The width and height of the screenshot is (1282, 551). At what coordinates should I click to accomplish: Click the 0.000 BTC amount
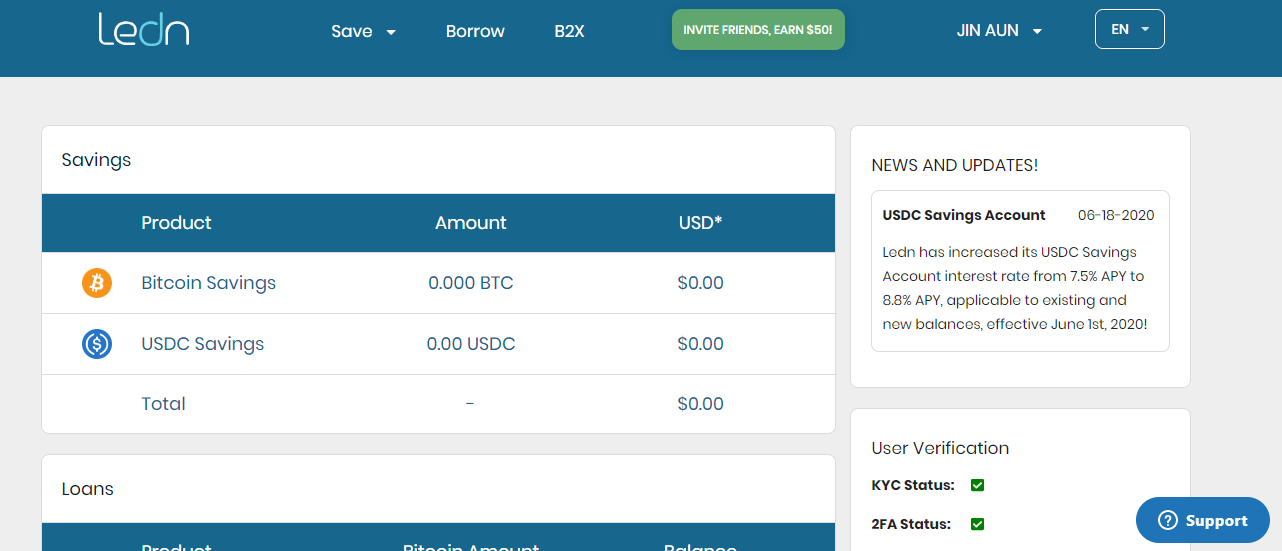pyautogui.click(x=470, y=283)
